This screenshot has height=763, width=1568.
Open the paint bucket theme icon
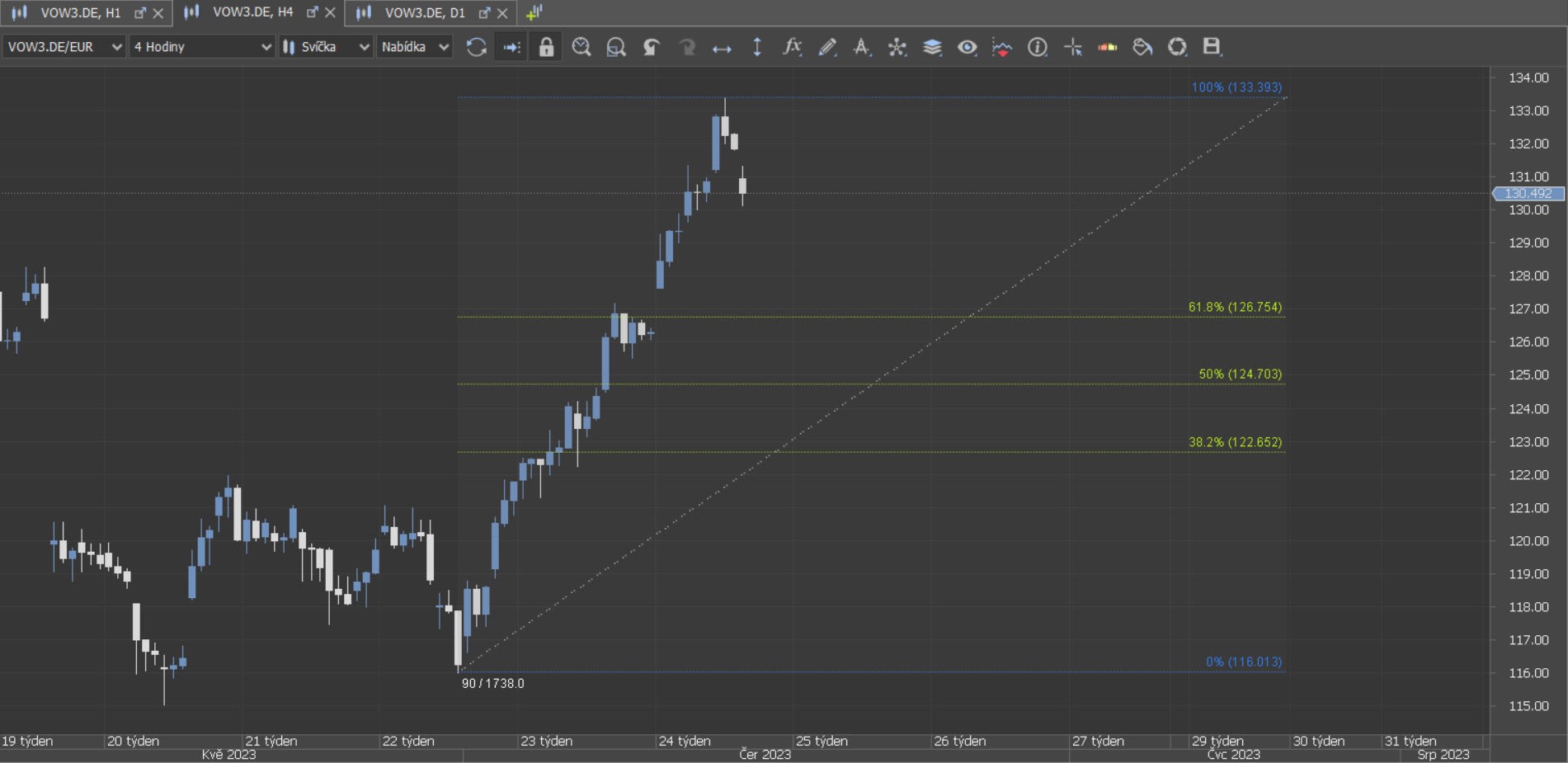(x=1142, y=47)
